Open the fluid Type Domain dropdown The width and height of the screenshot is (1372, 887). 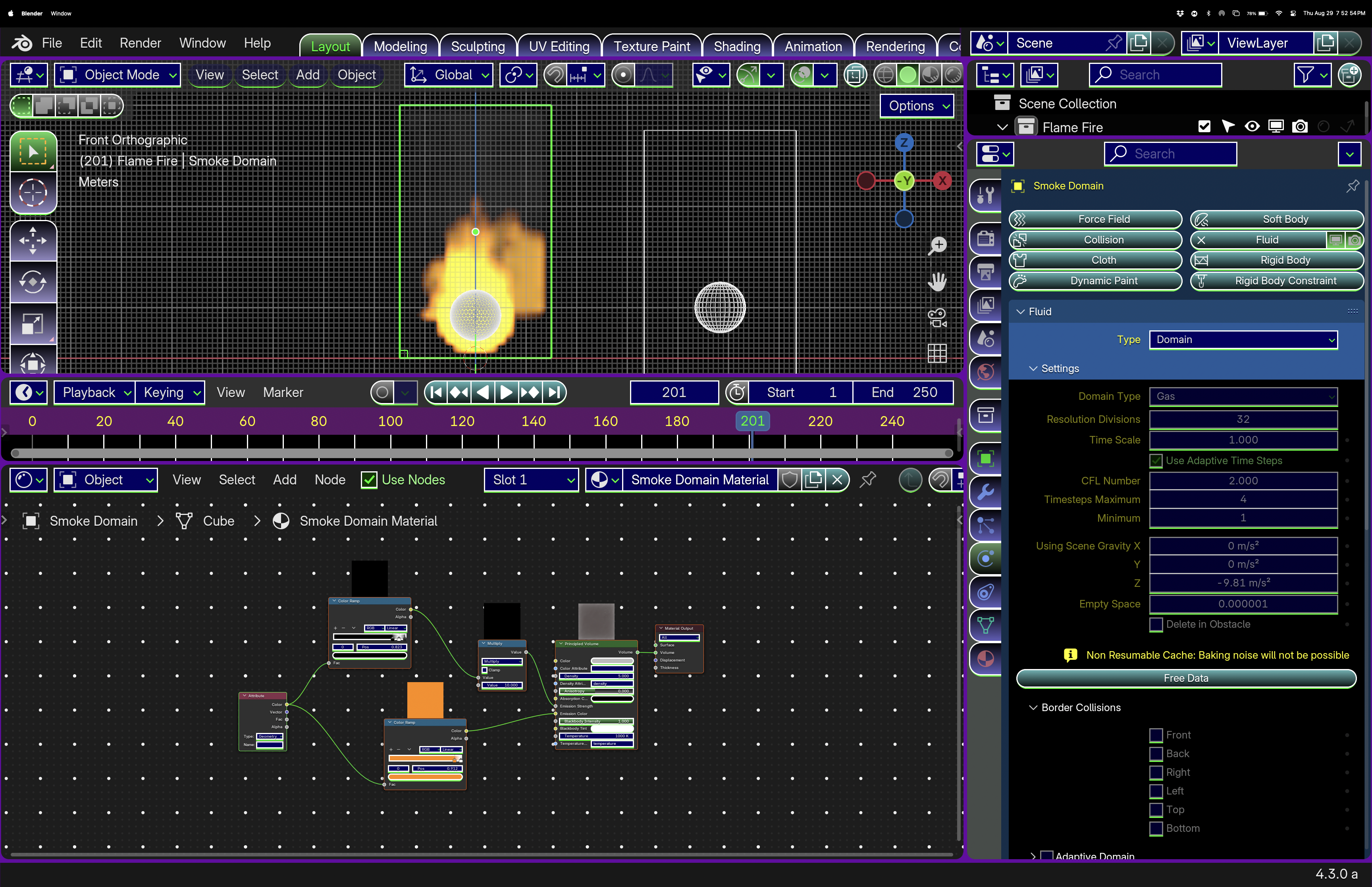tap(1243, 340)
